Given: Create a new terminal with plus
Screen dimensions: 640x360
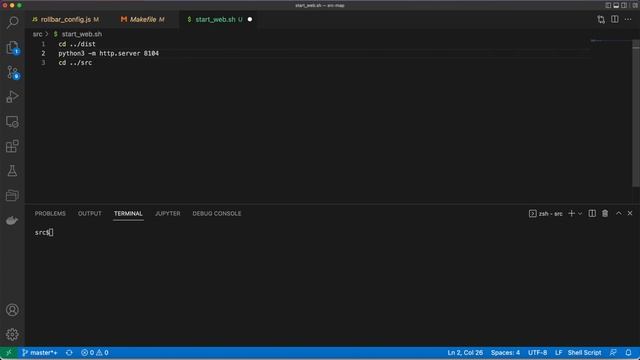Looking at the screenshot, I should [x=571, y=213].
